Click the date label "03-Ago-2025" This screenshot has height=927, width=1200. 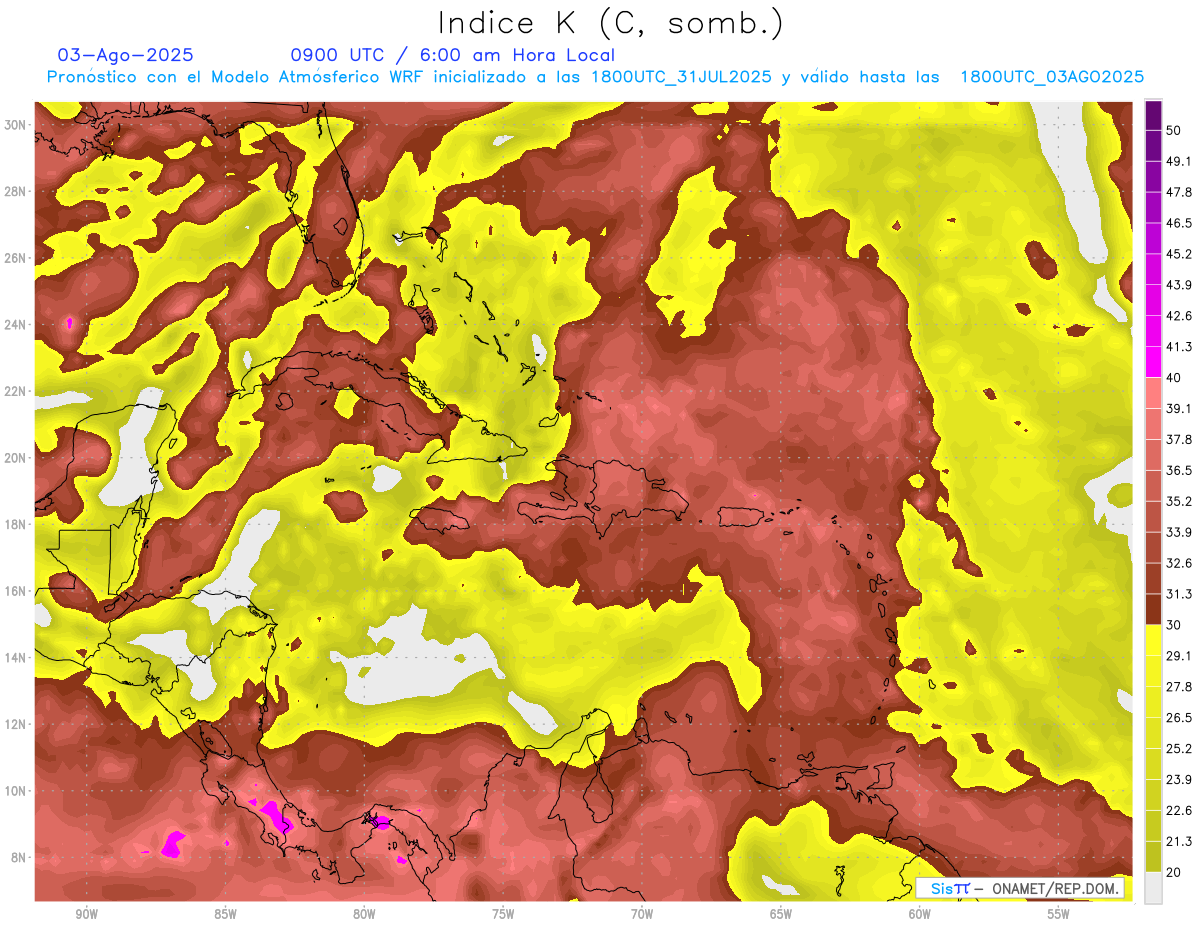pos(126,55)
